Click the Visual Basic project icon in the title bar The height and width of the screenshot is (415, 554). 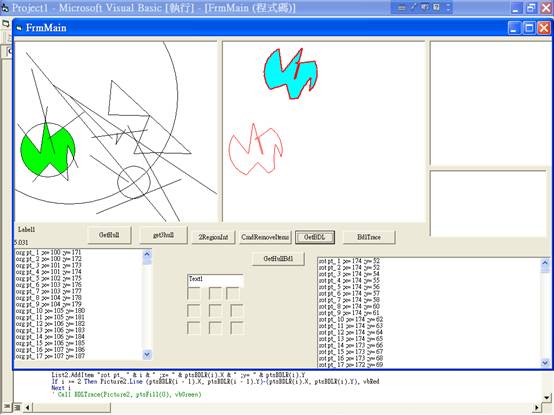tap(5, 8)
